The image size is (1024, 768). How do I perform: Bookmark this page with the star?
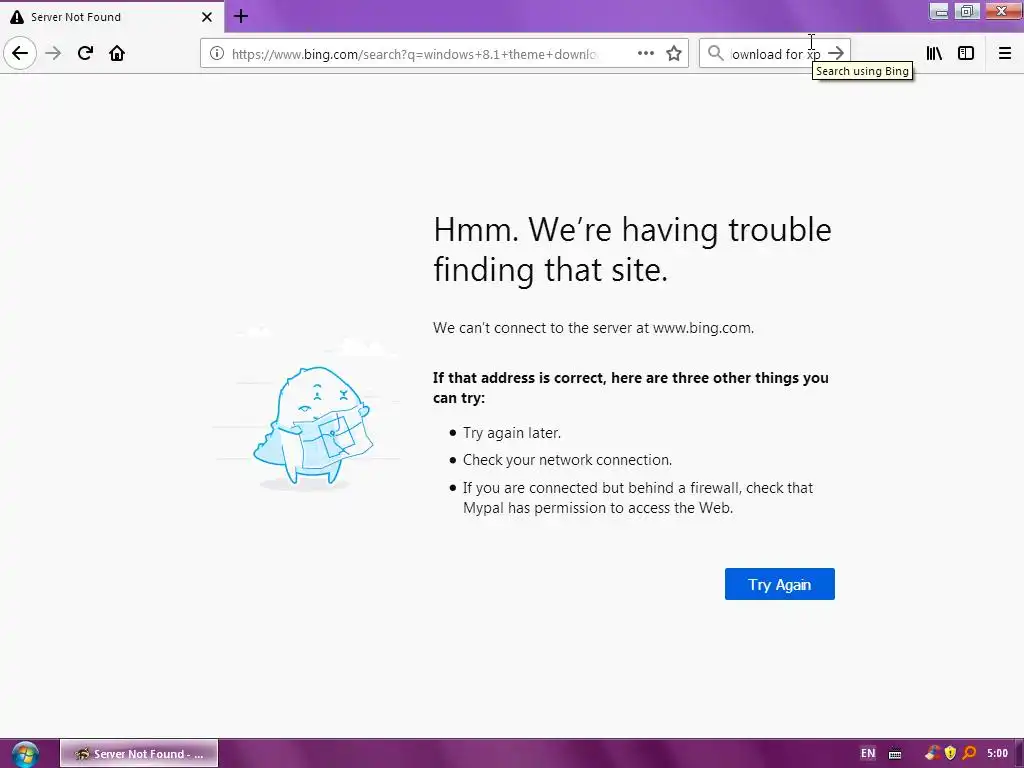click(x=674, y=54)
